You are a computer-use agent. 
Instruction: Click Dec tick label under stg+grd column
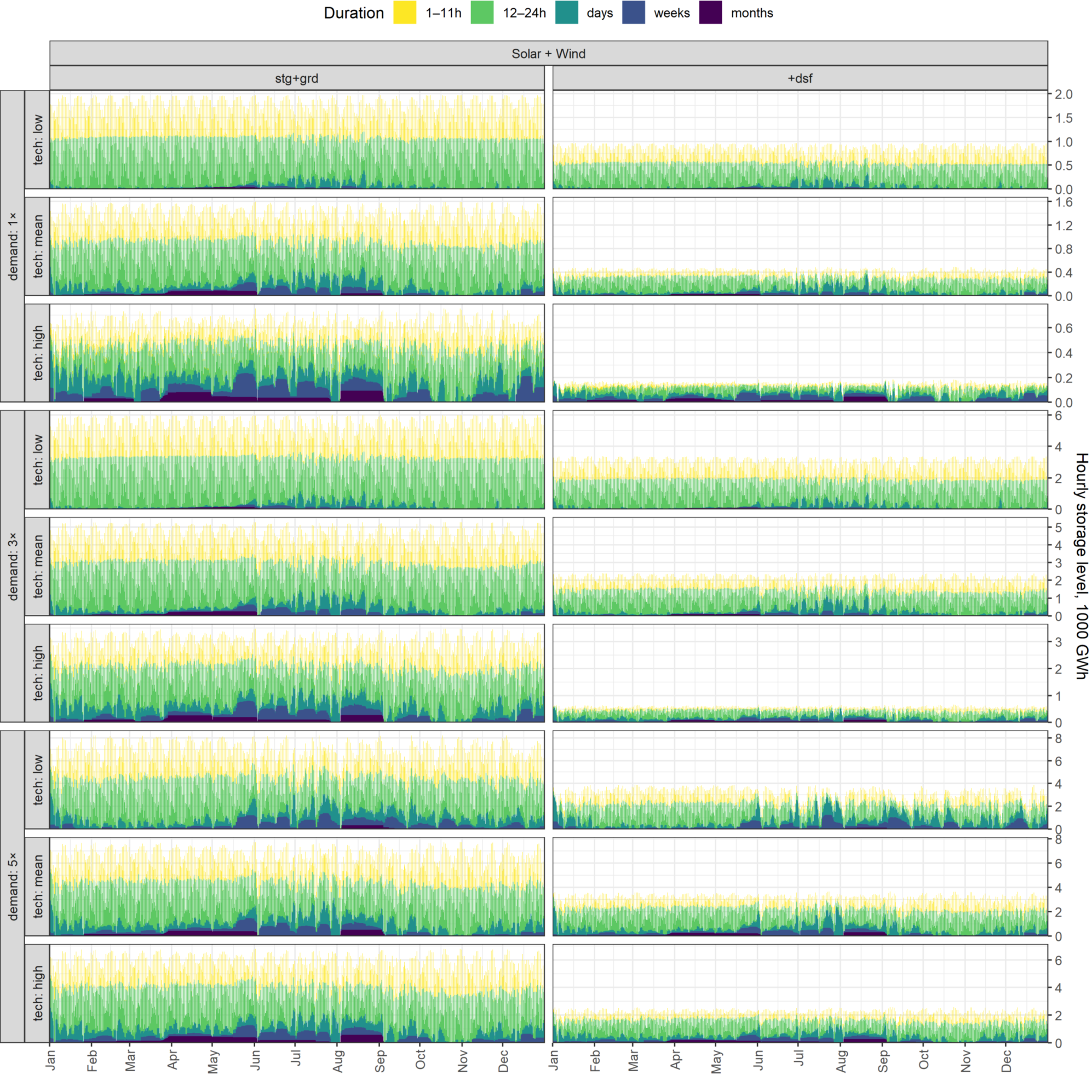503,1061
